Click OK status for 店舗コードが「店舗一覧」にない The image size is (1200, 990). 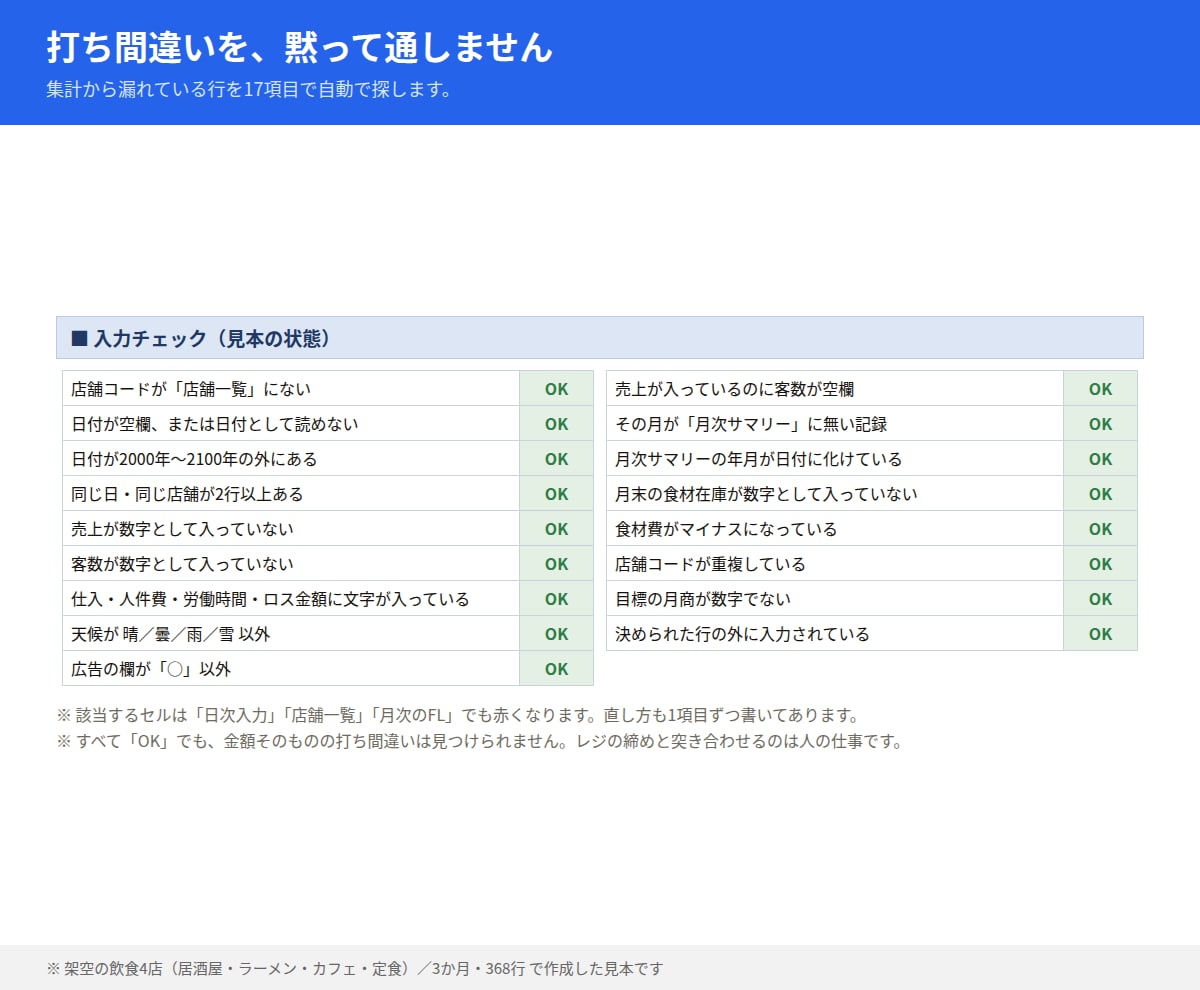coord(556,389)
